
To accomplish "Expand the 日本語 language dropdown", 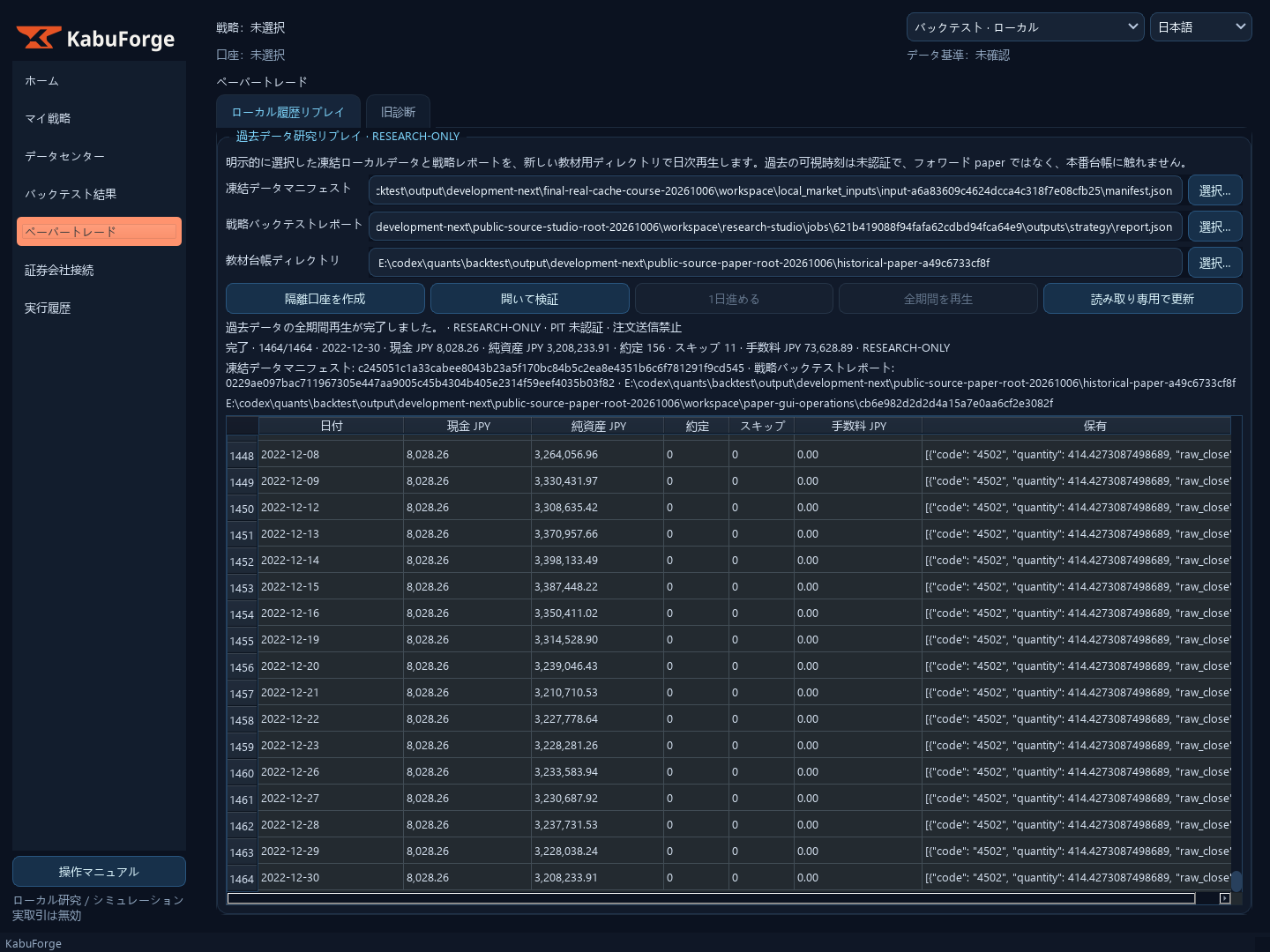I will 1200,27.
